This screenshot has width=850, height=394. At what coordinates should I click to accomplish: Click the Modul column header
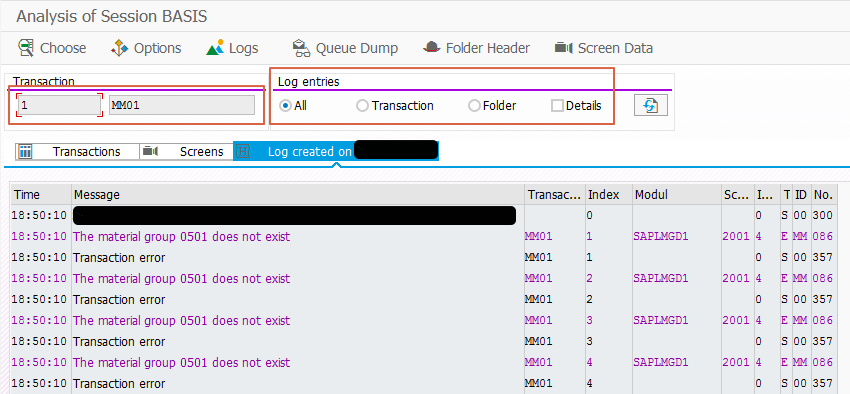676,195
